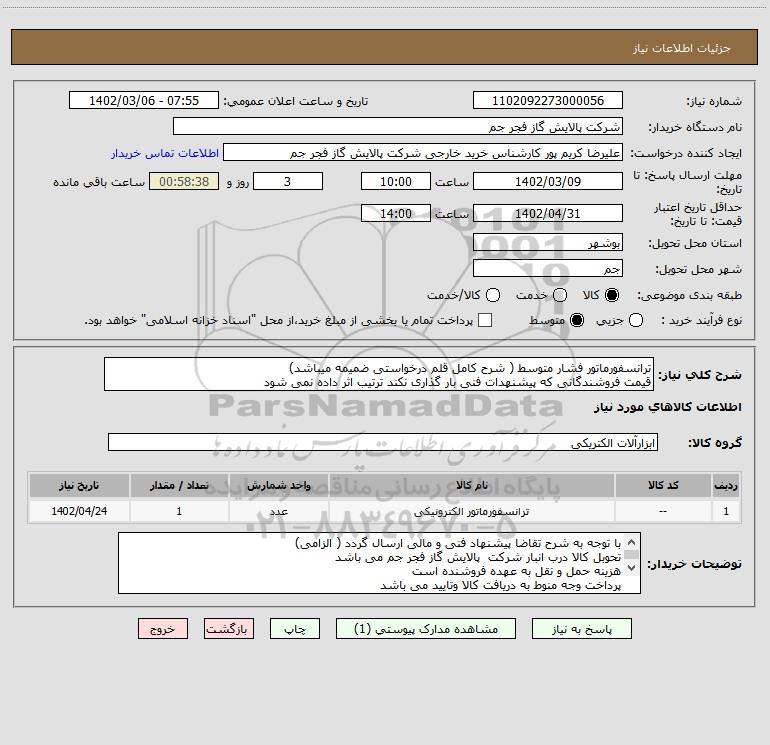
Task: Click the announcement date-time field 1402/03/06
Action: coord(144,100)
